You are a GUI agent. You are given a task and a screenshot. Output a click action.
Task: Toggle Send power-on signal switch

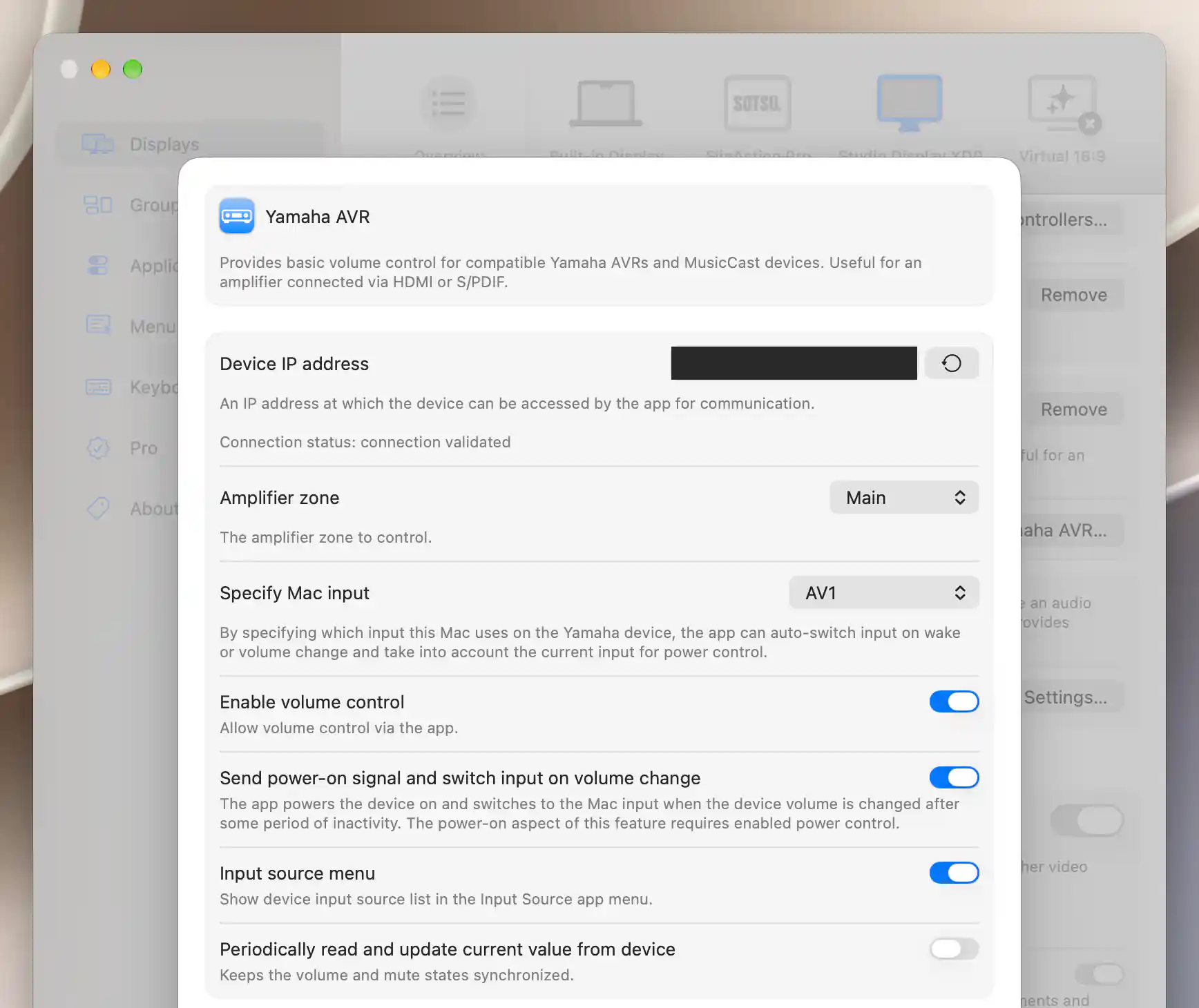coord(954,777)
